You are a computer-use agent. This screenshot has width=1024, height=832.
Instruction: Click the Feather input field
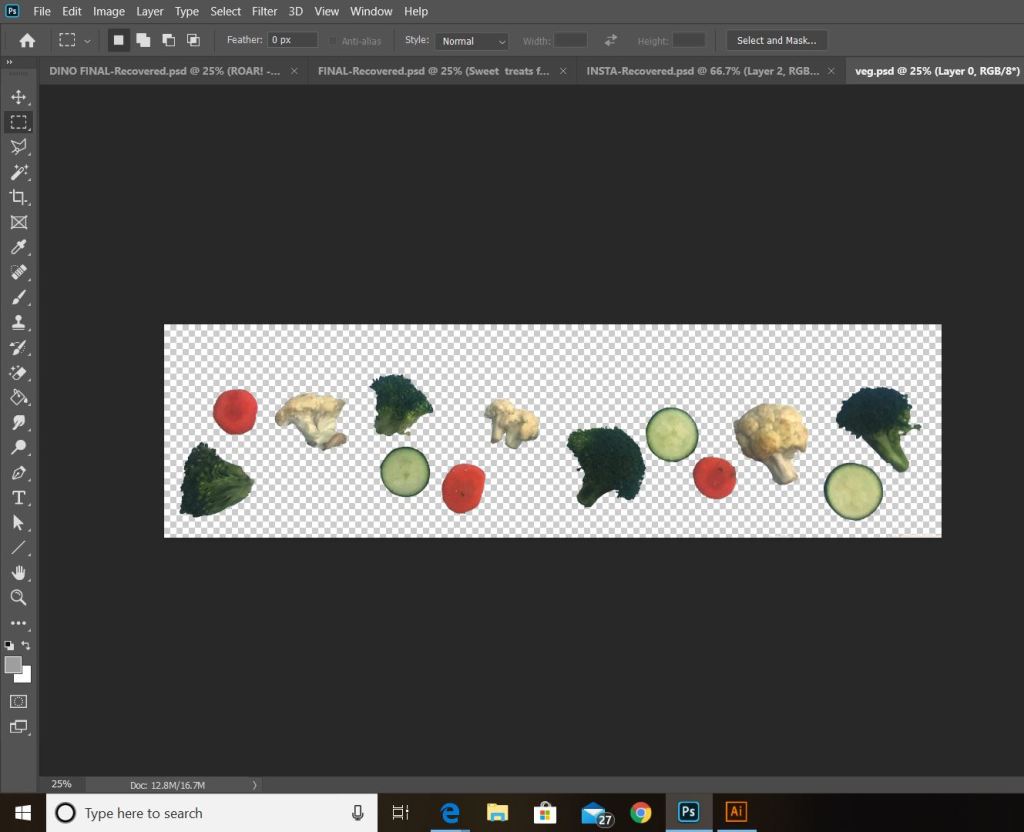point(292,40)
